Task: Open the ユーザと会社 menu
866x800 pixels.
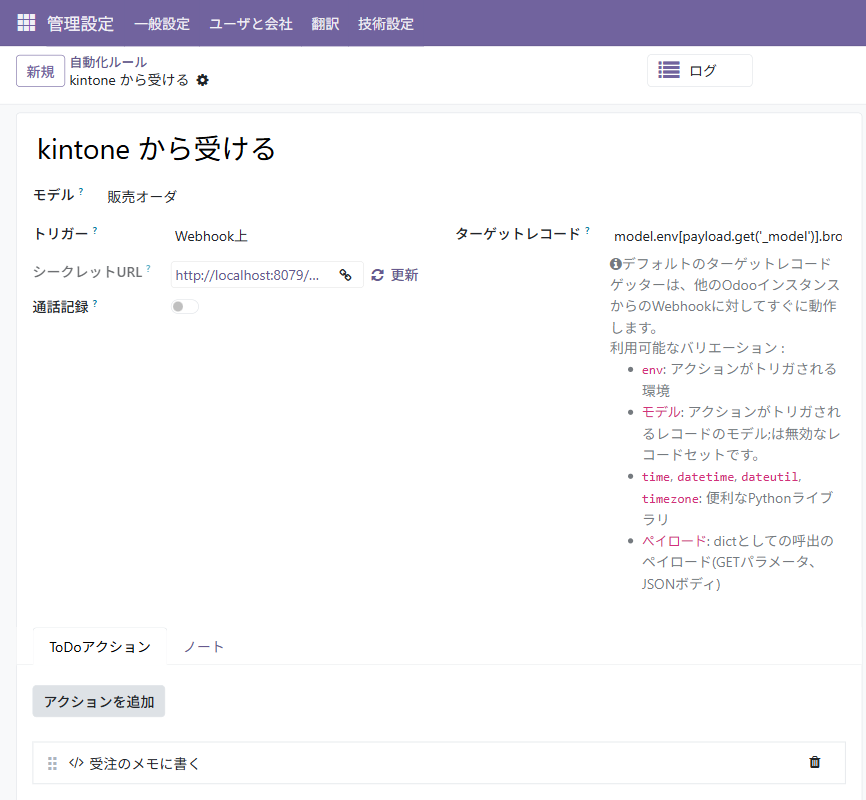Action: click(251, 24)
